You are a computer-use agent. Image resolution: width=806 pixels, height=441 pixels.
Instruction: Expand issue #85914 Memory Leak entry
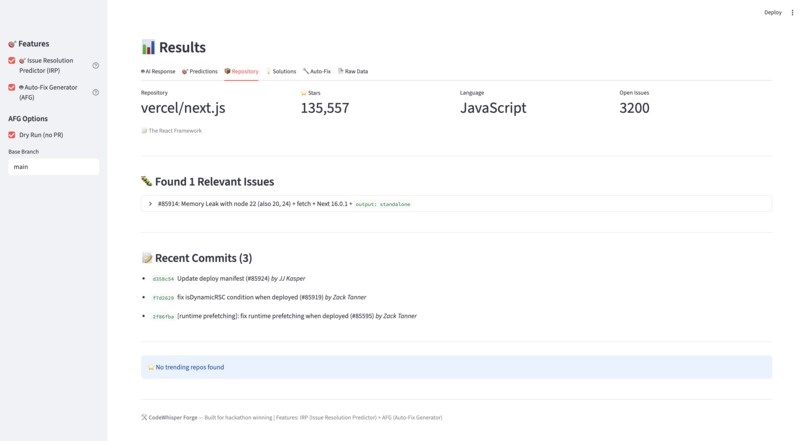tap(456, 204)
